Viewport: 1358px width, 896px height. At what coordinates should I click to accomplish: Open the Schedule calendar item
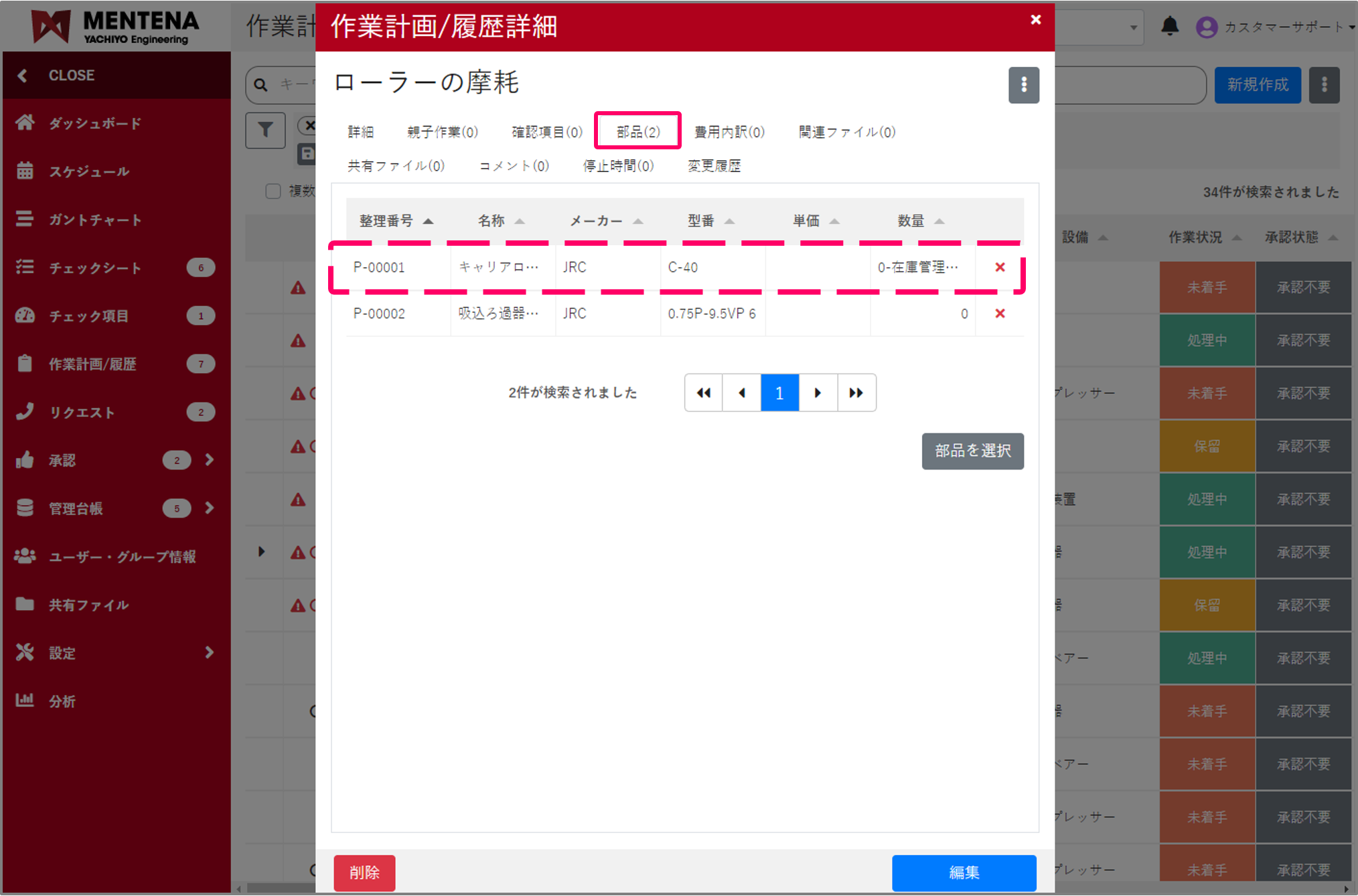click(x=25, y=171)
